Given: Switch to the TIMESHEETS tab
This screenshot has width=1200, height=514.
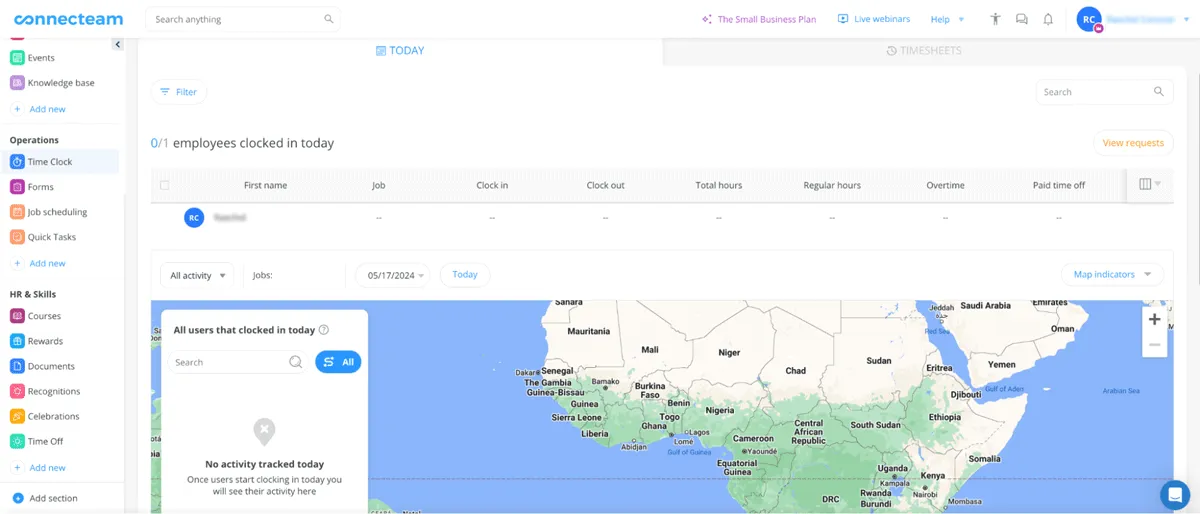Looking at the screenshot, I should (924, 51).
